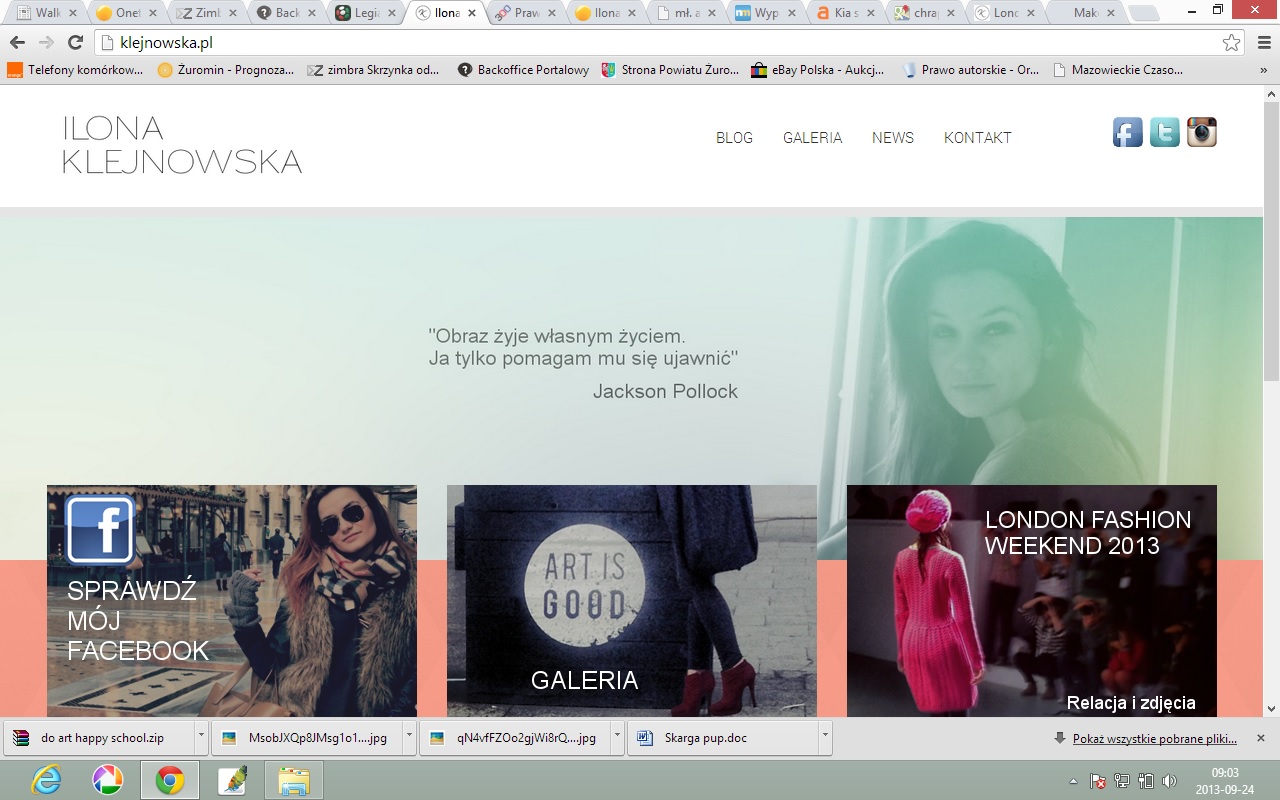Bookmark this page with the star icon
Image resolution: width=1280 pixels, height=800 pixels.
(x=1231, y=43)
